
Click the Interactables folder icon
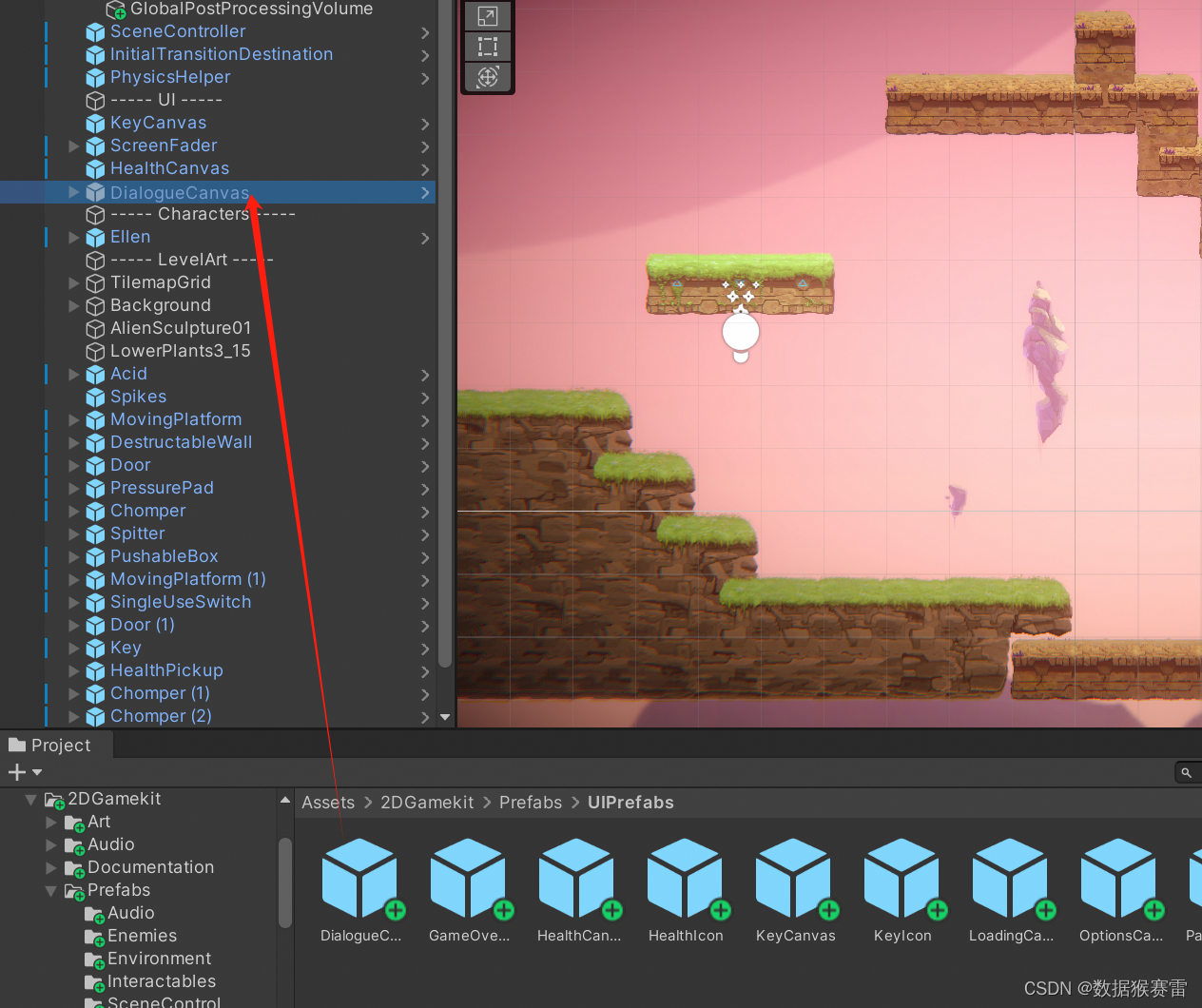[x=94, y=982]
